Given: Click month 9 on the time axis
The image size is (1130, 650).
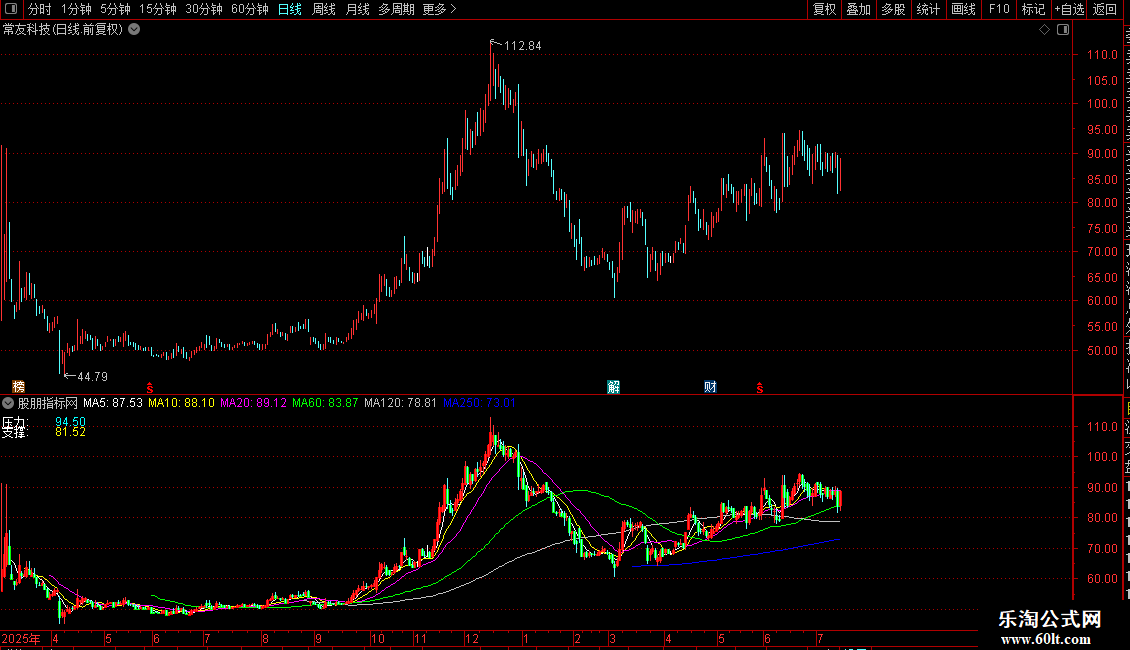Looking at the screenshot, I should (318, 638).
